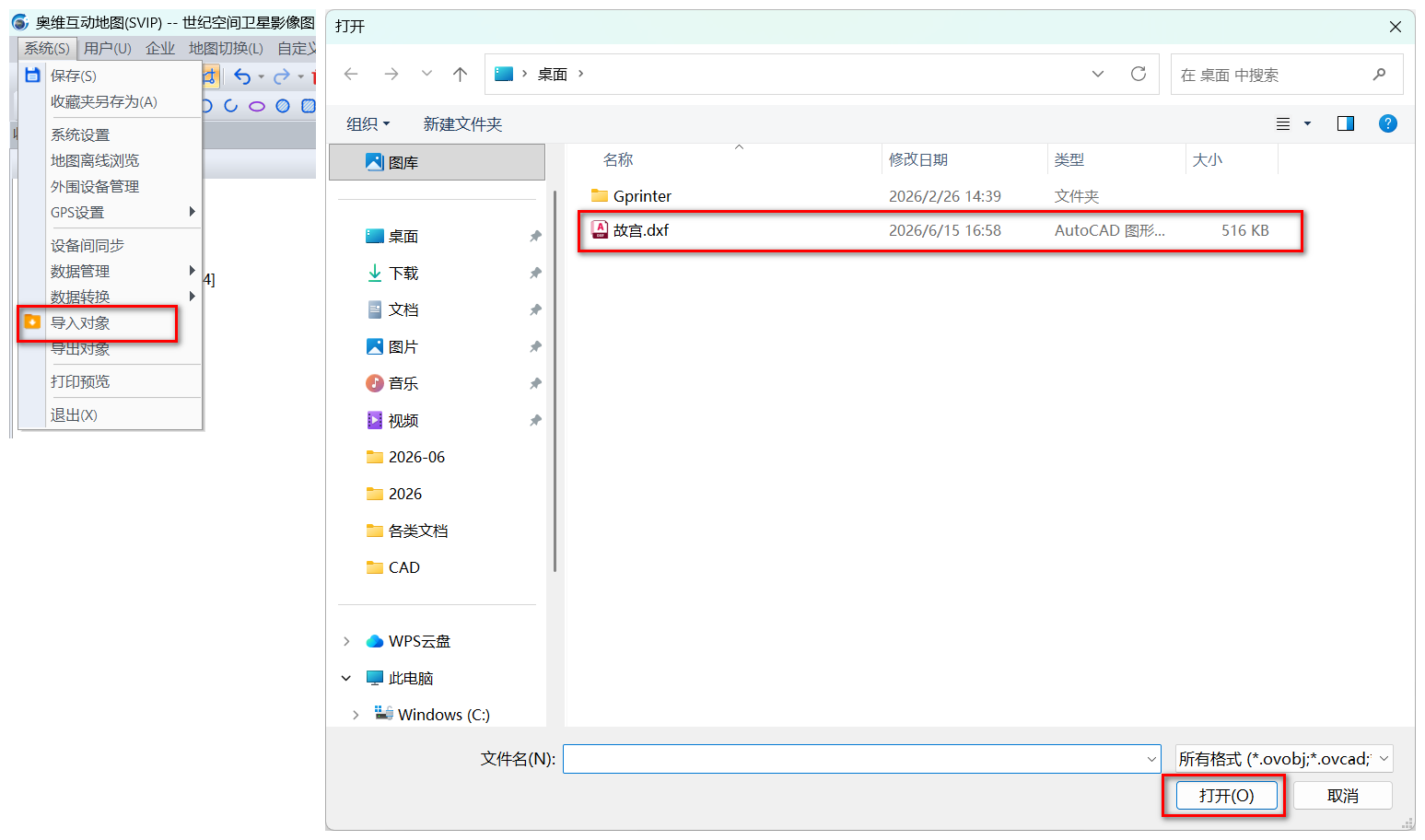Expand the WPS云盘 tree node
Viewport: 1425px width, 840px height.
pyautogui.click(x=346, y=642)
